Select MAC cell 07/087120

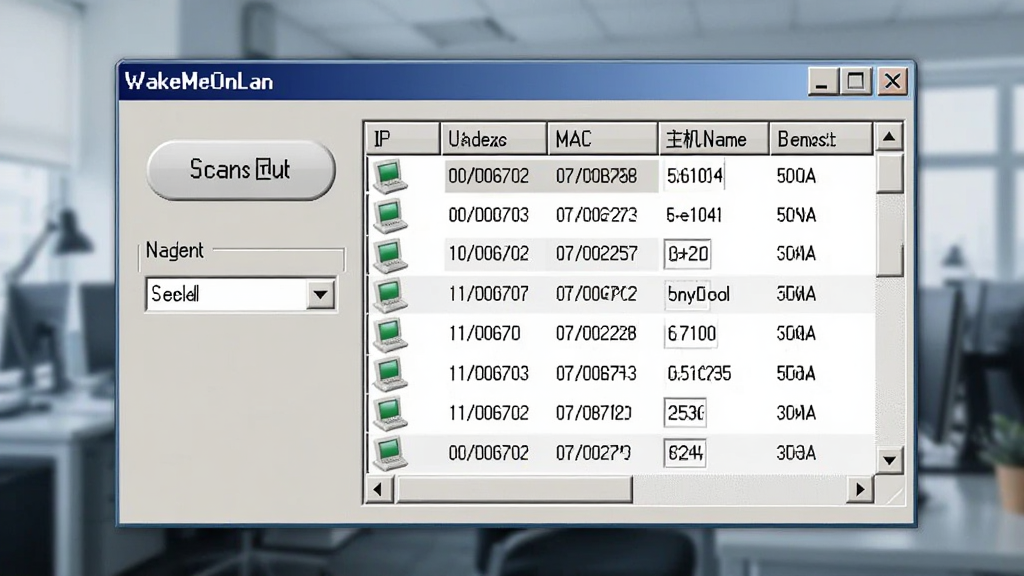[x=594, y=413]
